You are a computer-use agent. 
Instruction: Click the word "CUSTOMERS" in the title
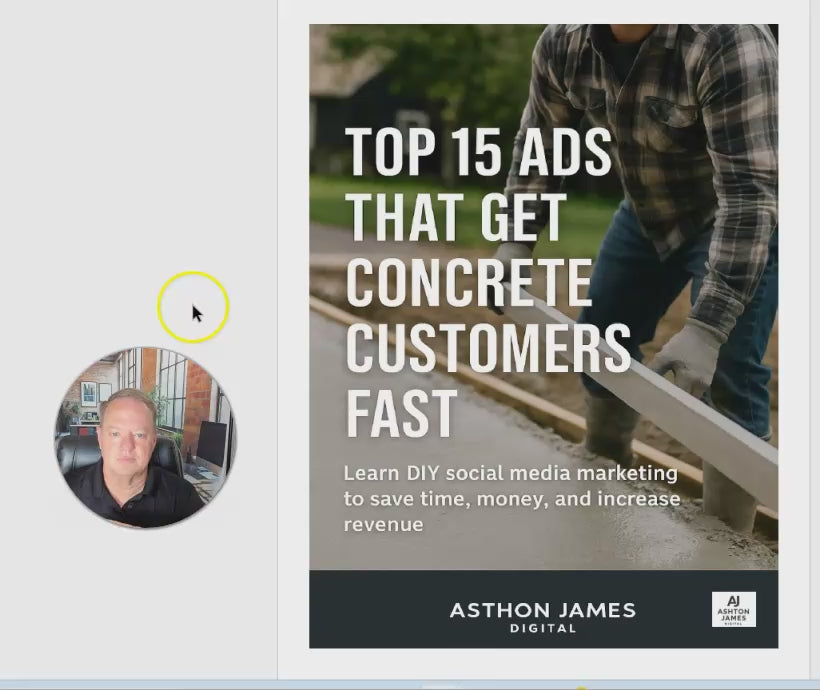pos(488,347)
